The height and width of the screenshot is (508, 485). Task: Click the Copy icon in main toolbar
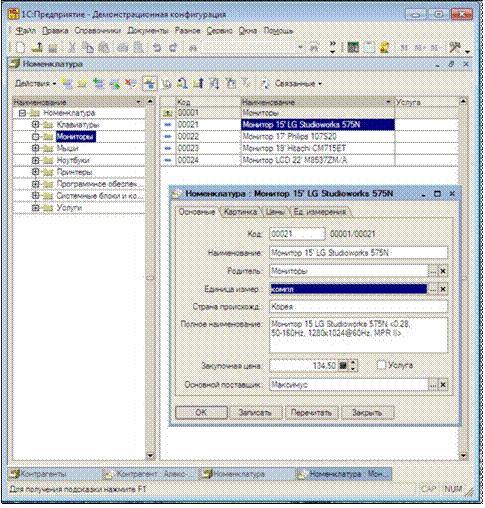pos(87,48)
